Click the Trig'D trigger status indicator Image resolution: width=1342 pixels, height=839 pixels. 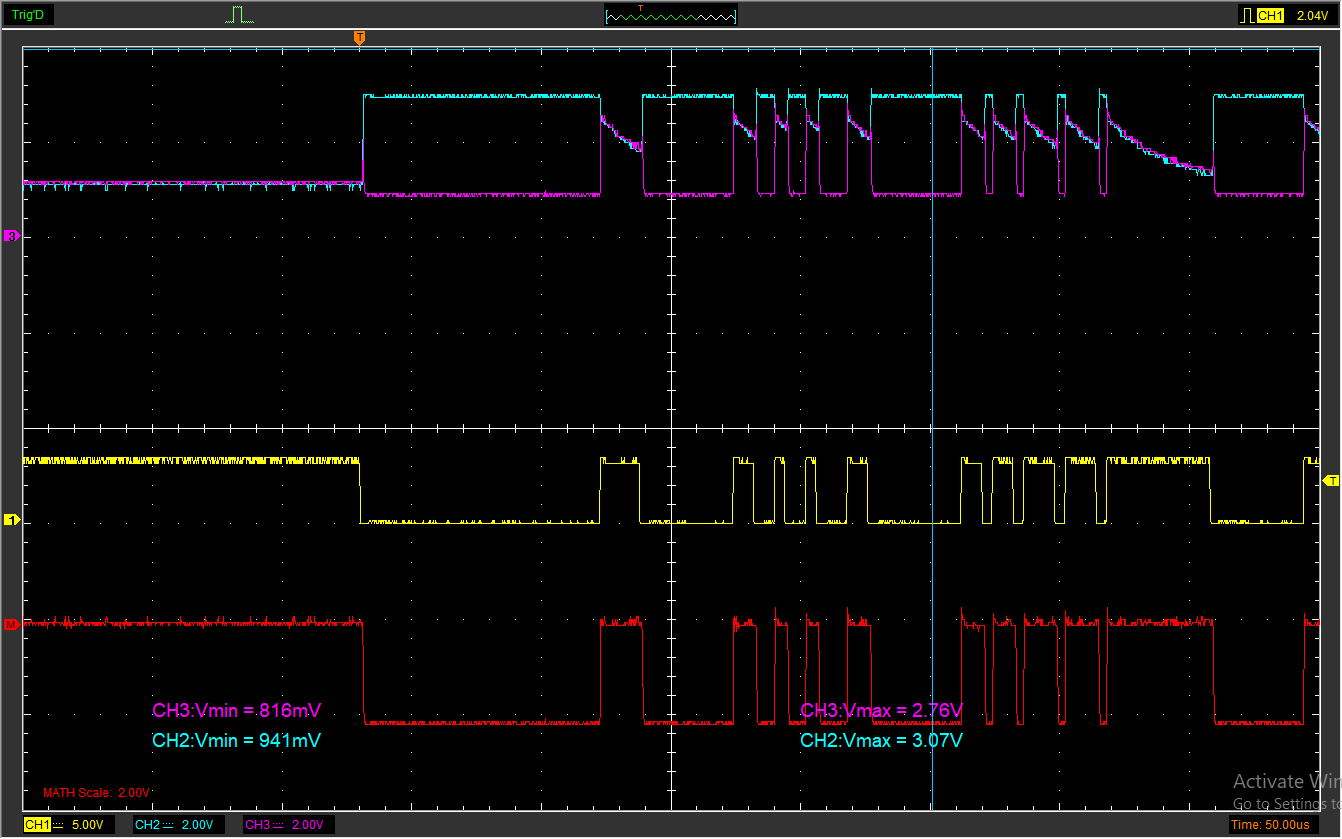point(29,15)
